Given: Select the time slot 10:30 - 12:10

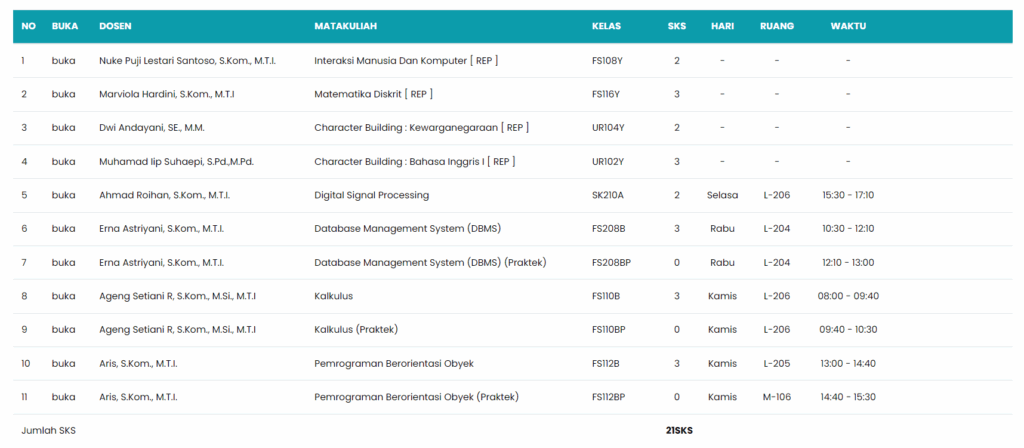Looking at the screenshot, I should (x=848, y=229).
